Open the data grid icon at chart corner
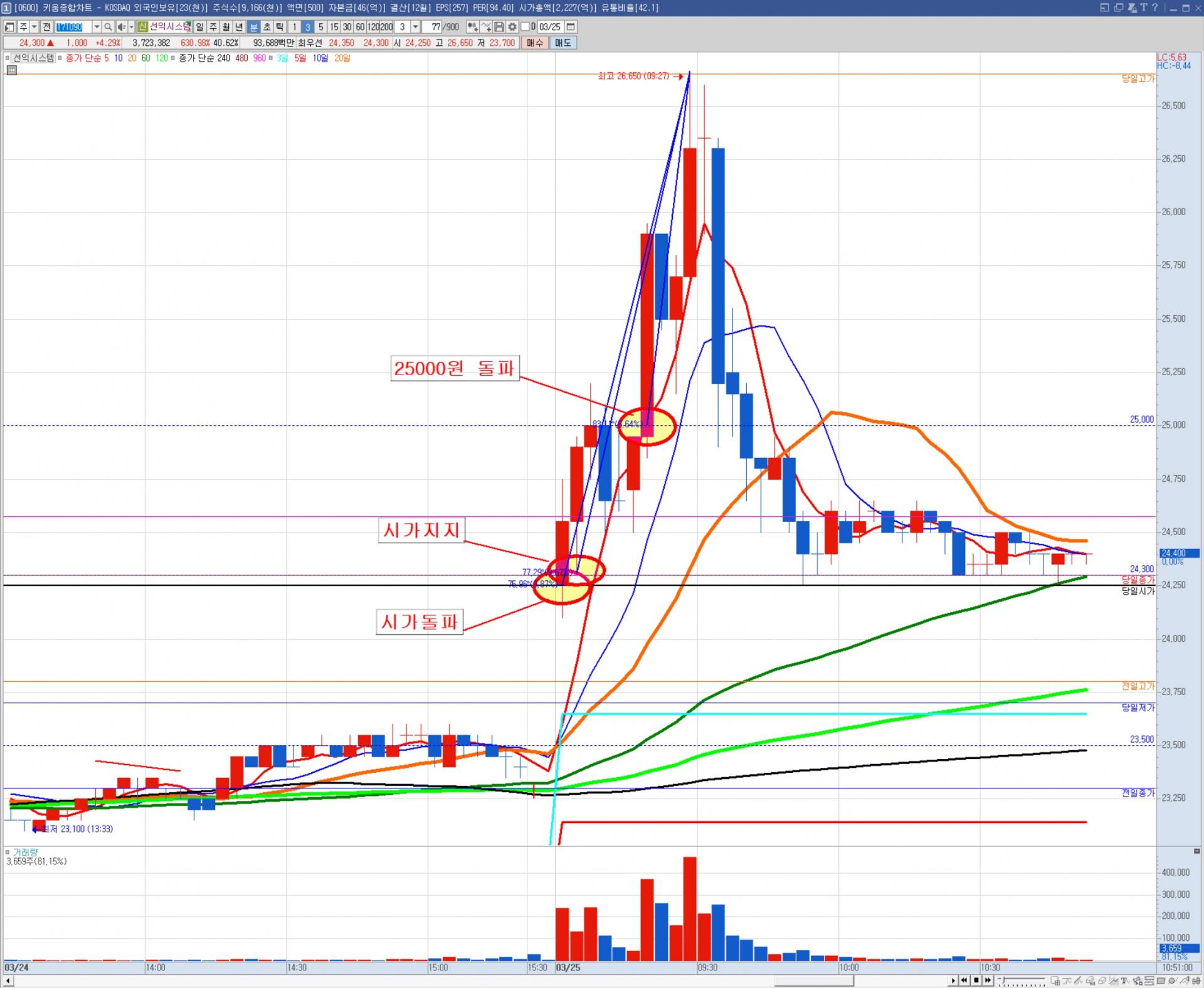1204x988 pixels. [11, 70]
